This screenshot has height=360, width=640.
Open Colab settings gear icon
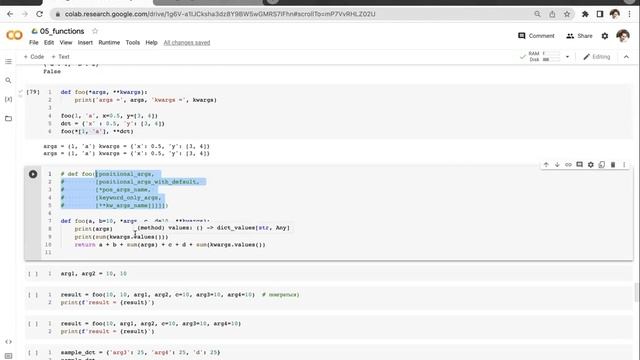point(605,36)
